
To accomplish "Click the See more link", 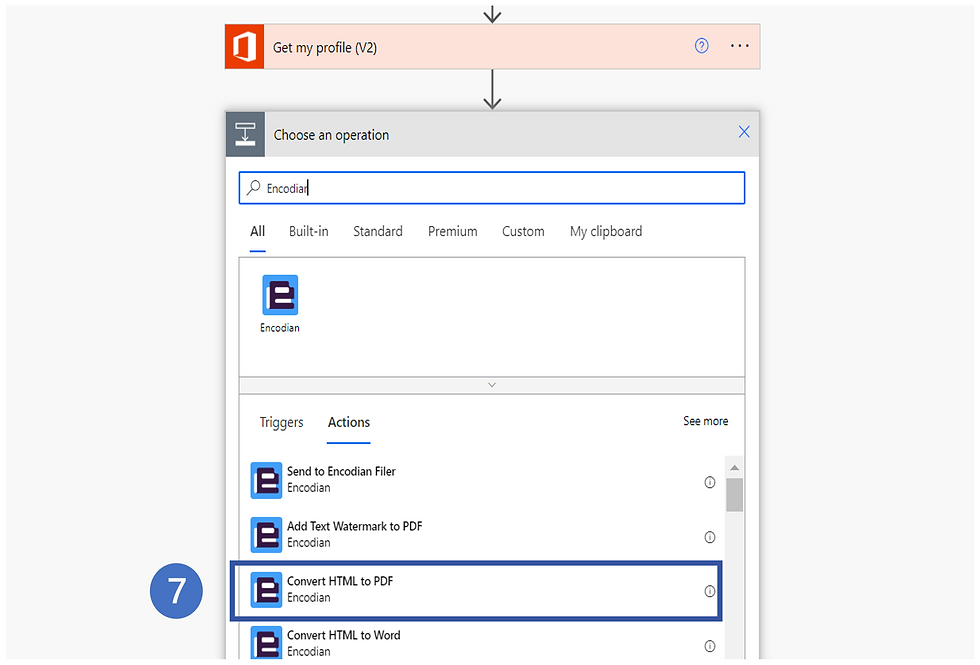I will point(705,421).
